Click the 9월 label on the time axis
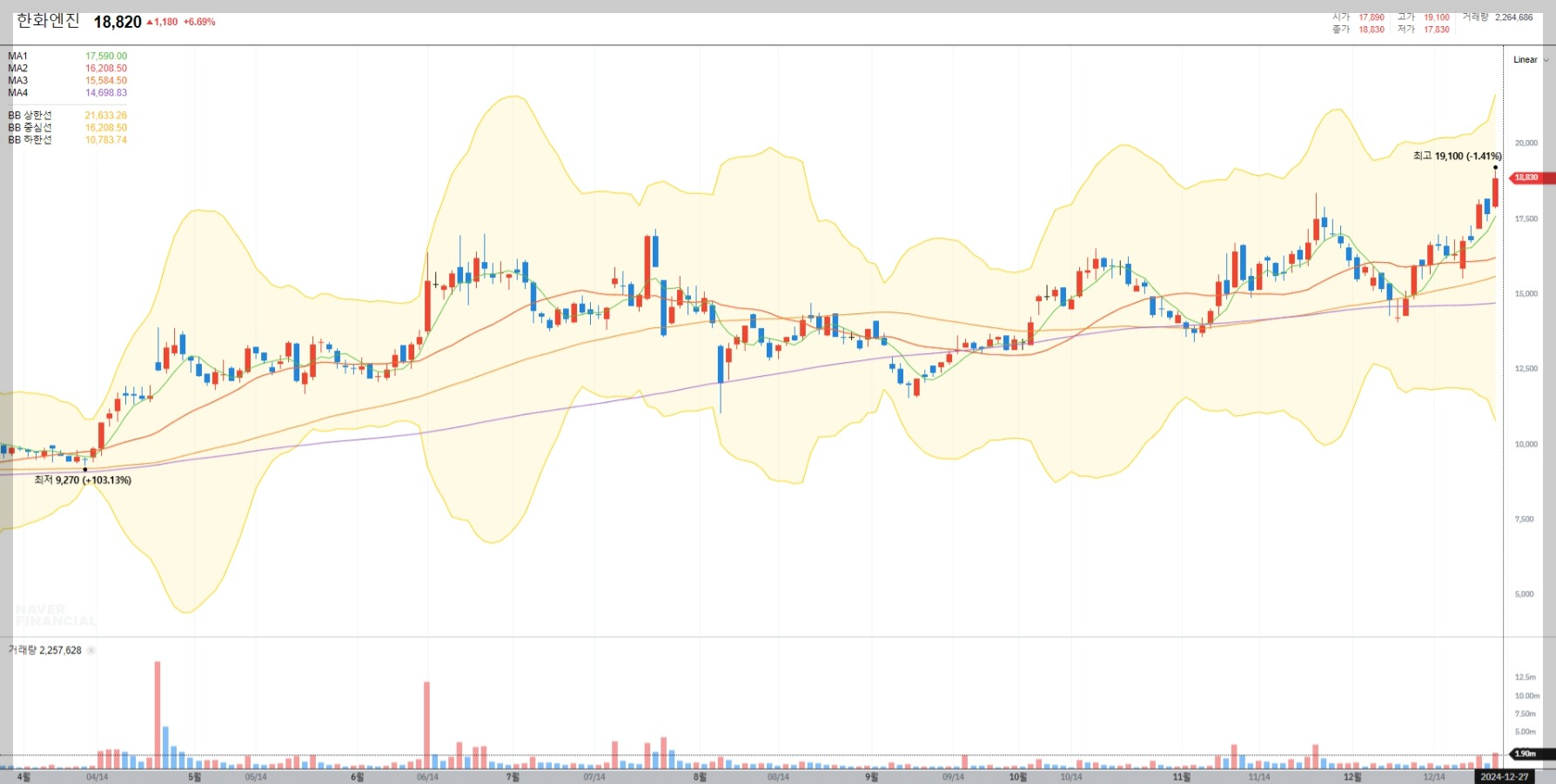1556x784 pixels. [x=872, y=777]
